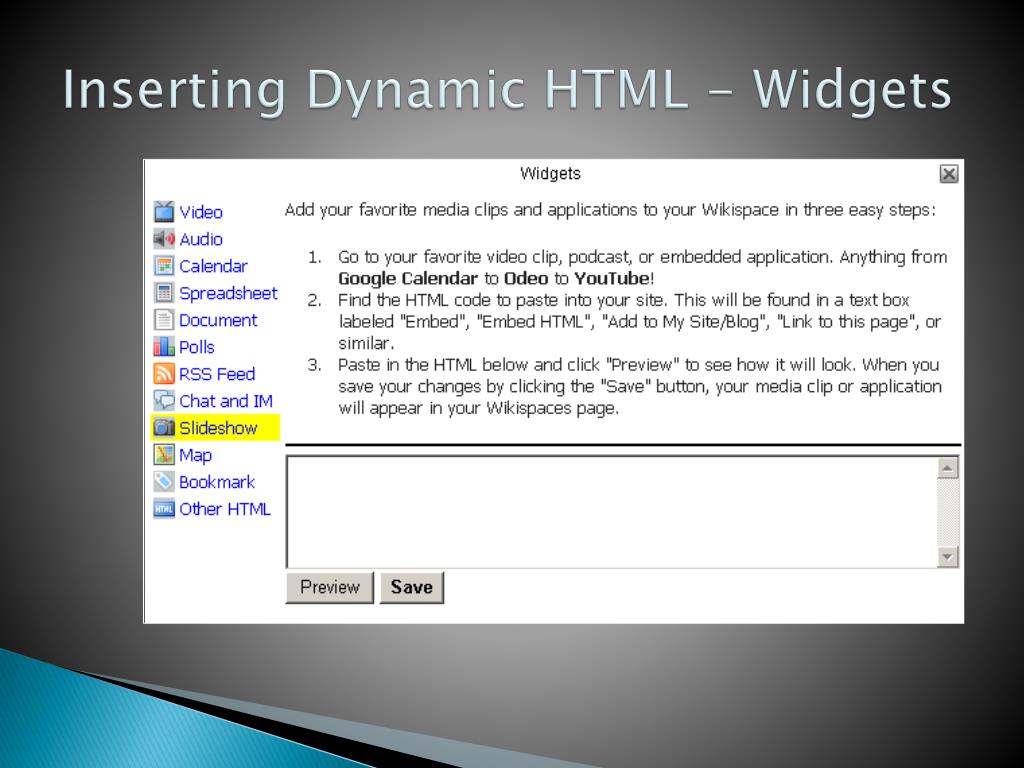Click the Video TV icon
This screenshot has width=1024, height=768.
[164, 212]
